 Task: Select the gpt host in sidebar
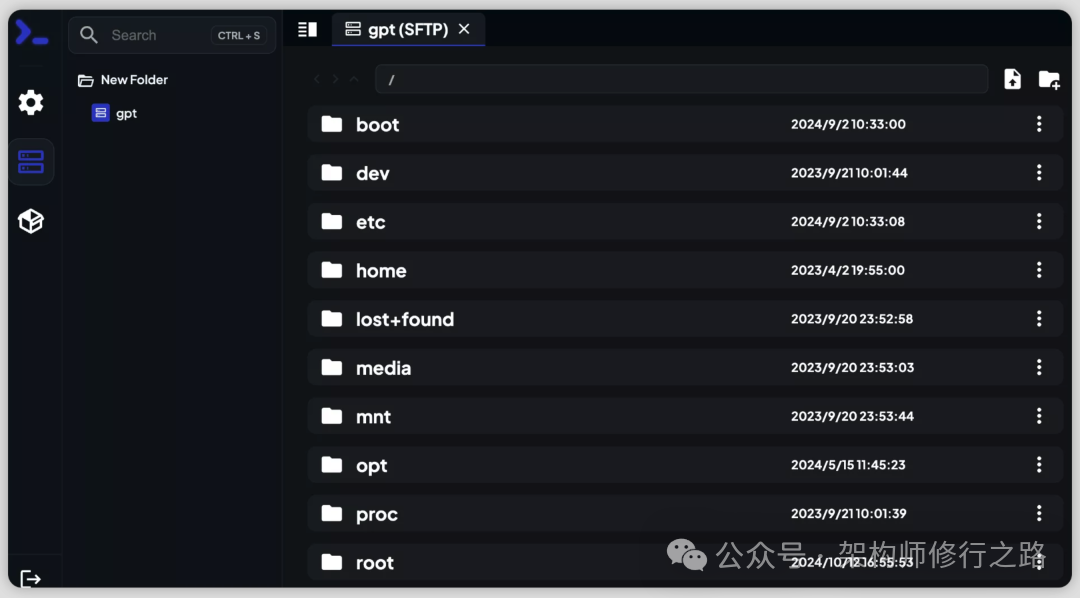125,114
